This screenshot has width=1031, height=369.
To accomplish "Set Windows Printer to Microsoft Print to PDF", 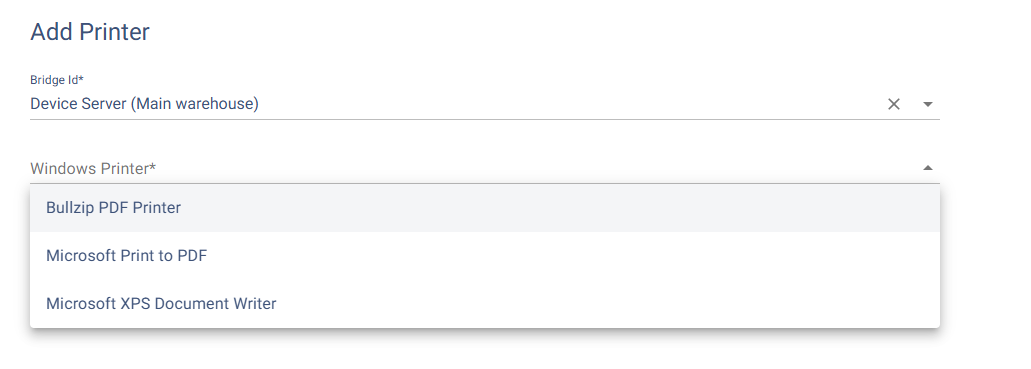I will pos(485,256).
